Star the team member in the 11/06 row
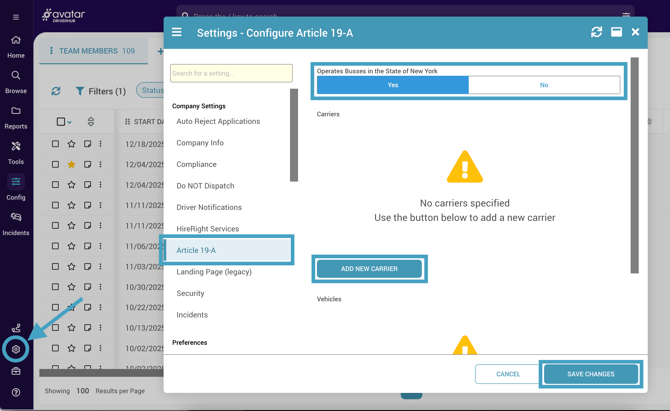The width and height of the screenshot is (670, 411). point(72,247)
